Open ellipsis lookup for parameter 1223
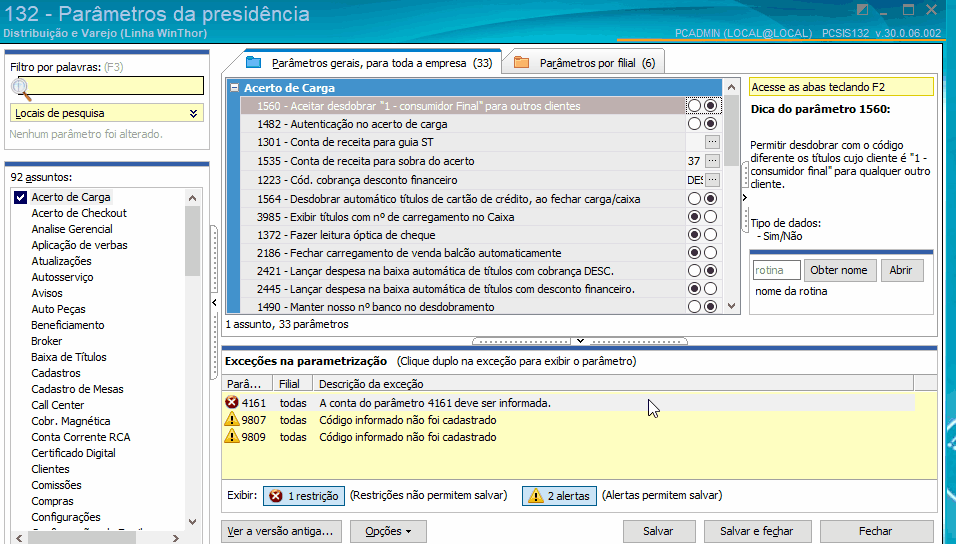 [x=712, y=180]
